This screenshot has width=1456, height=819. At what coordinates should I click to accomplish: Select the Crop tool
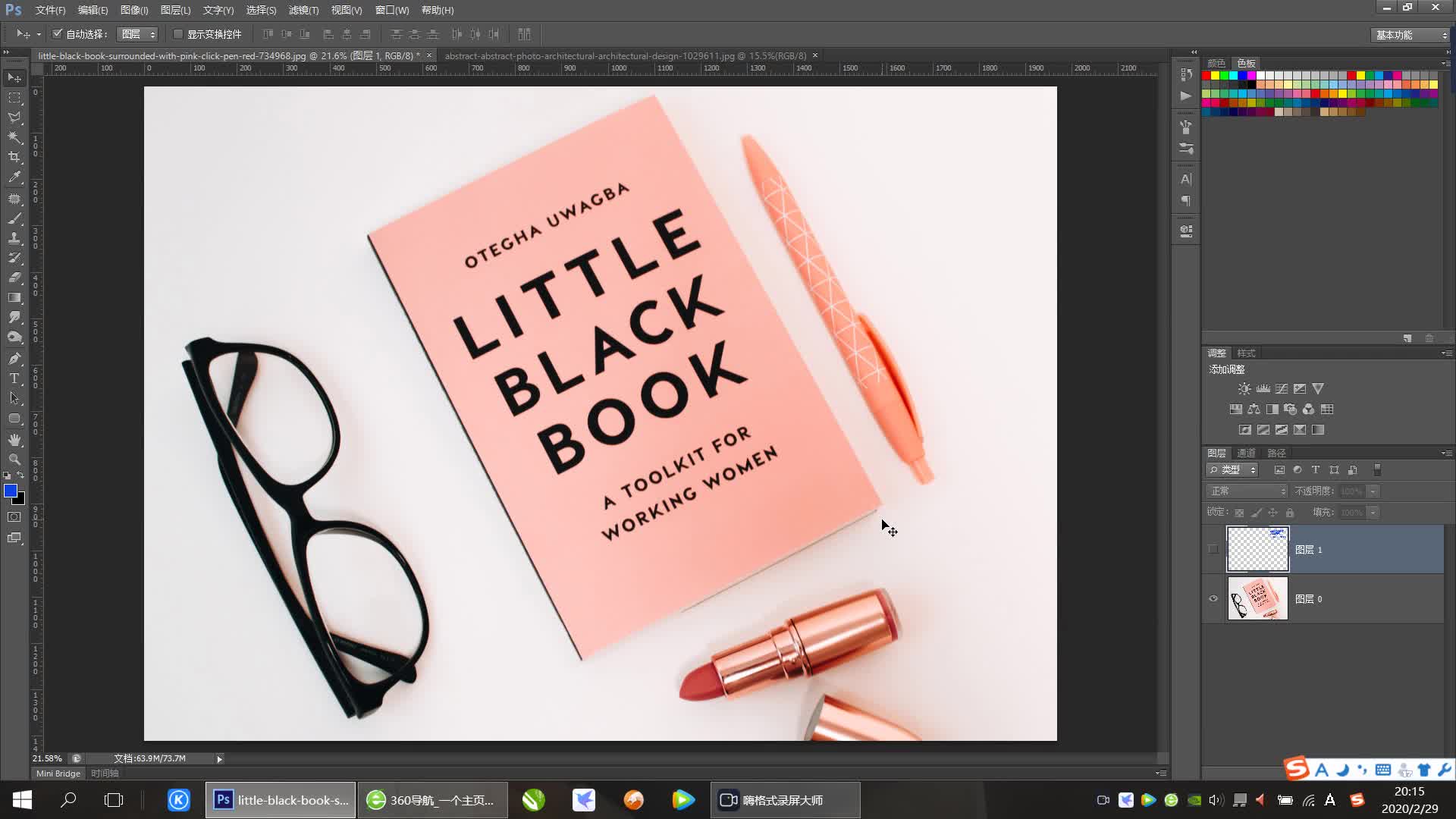pyautogui.click(x=14, y=157)
